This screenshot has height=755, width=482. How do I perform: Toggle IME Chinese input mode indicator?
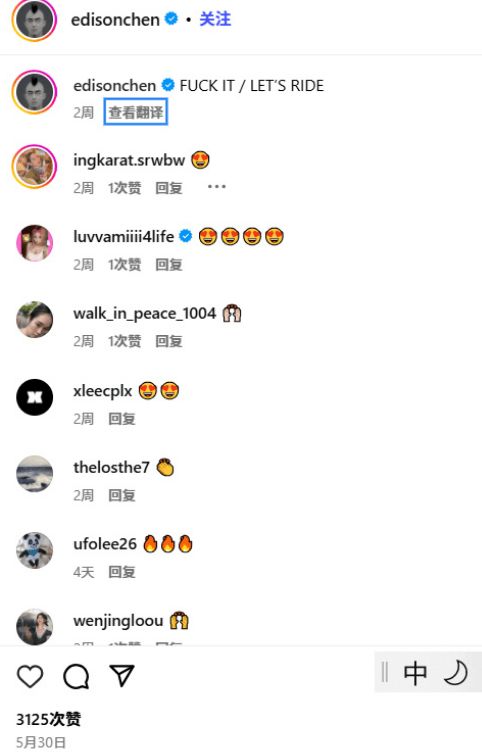415,673
